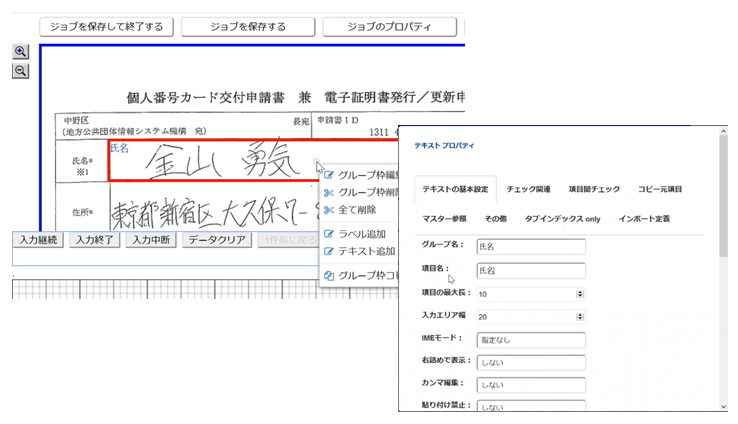Click the ジョブを保存して終了する button
Screen dimensions: 738x424
pyautogui.click(x=104, y=27)
